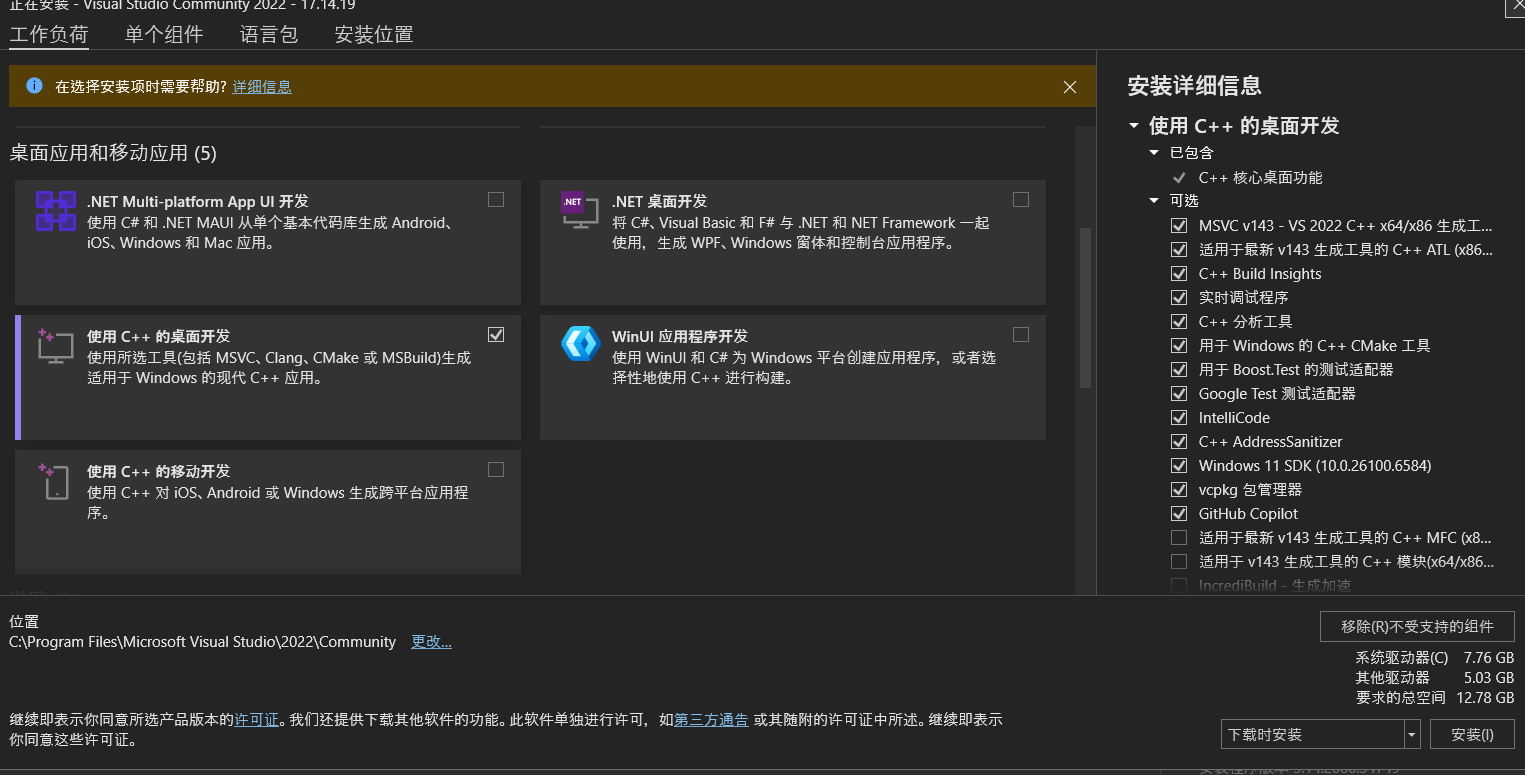Viewport: 1525px width, 775px height.
Task: Open the 许可证 link
Action: pyautogui.click(x=257, y=719)
